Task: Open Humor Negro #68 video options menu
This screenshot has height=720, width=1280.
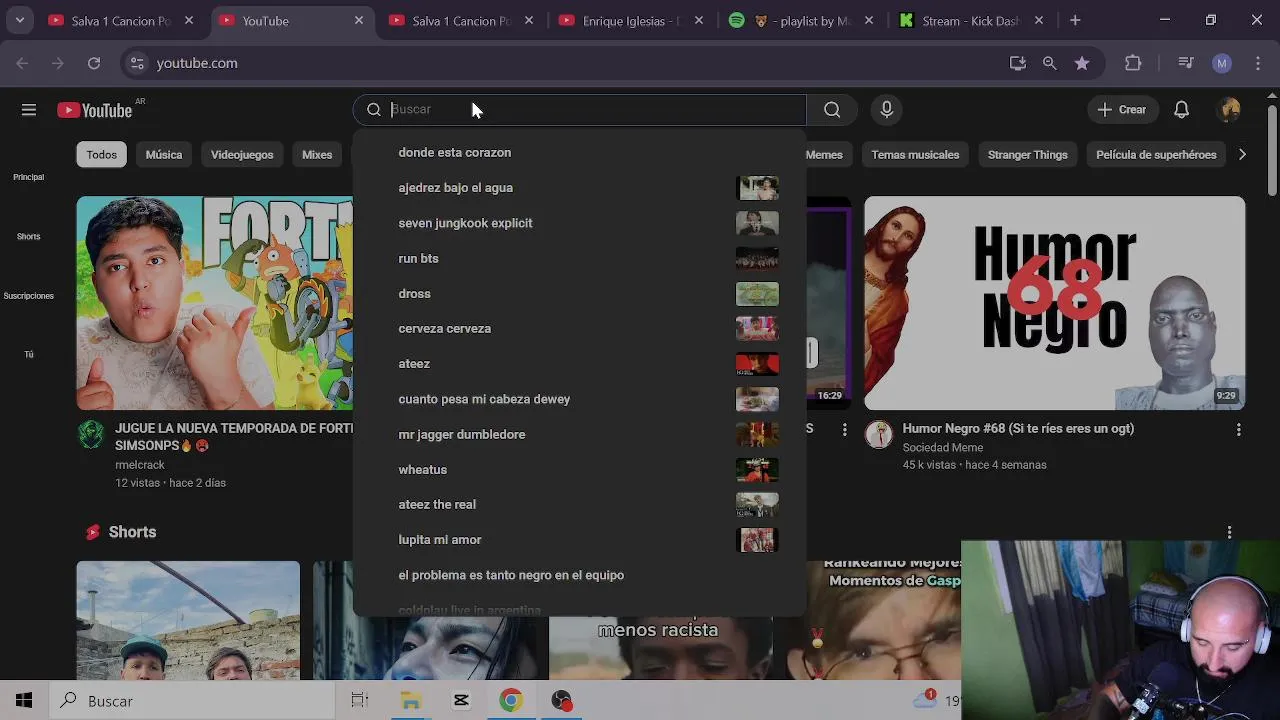Action: [x=1238, y=429]
